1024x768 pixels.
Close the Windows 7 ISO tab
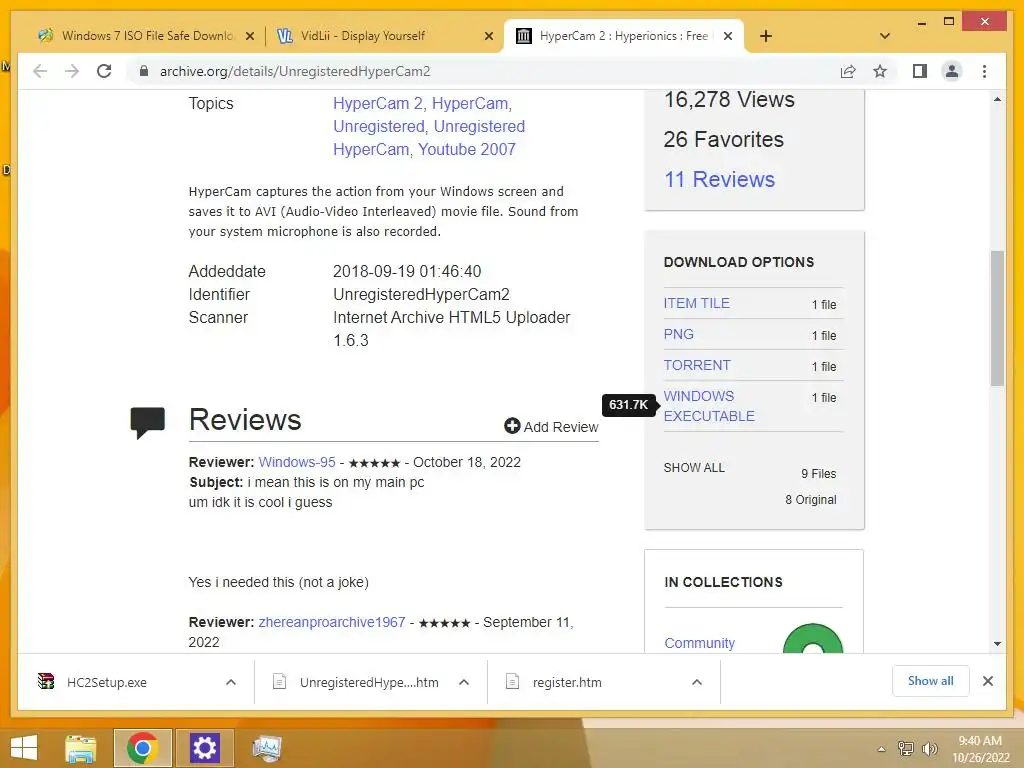click(x=249, y=36)
